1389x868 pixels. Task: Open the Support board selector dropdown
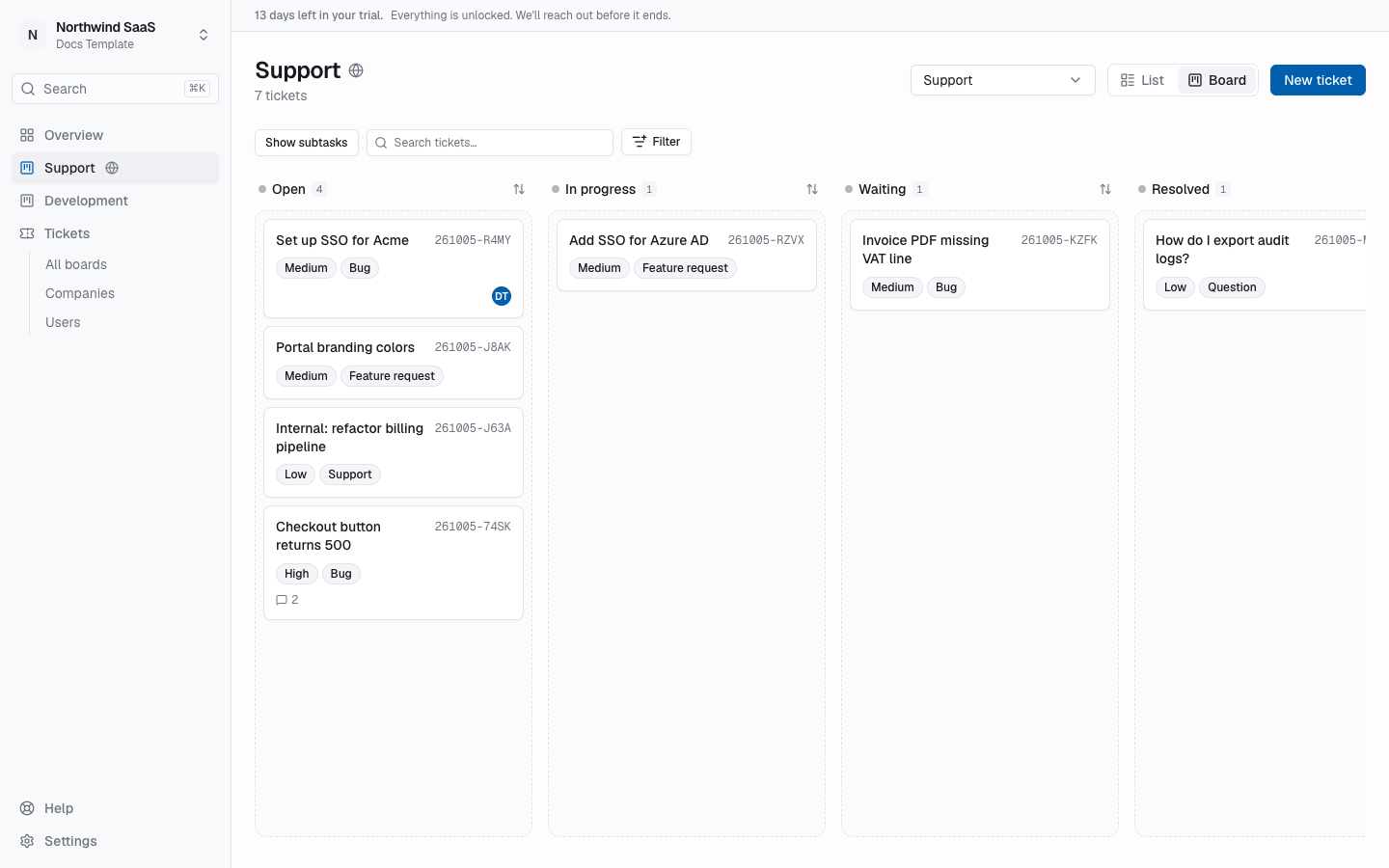1003,80
